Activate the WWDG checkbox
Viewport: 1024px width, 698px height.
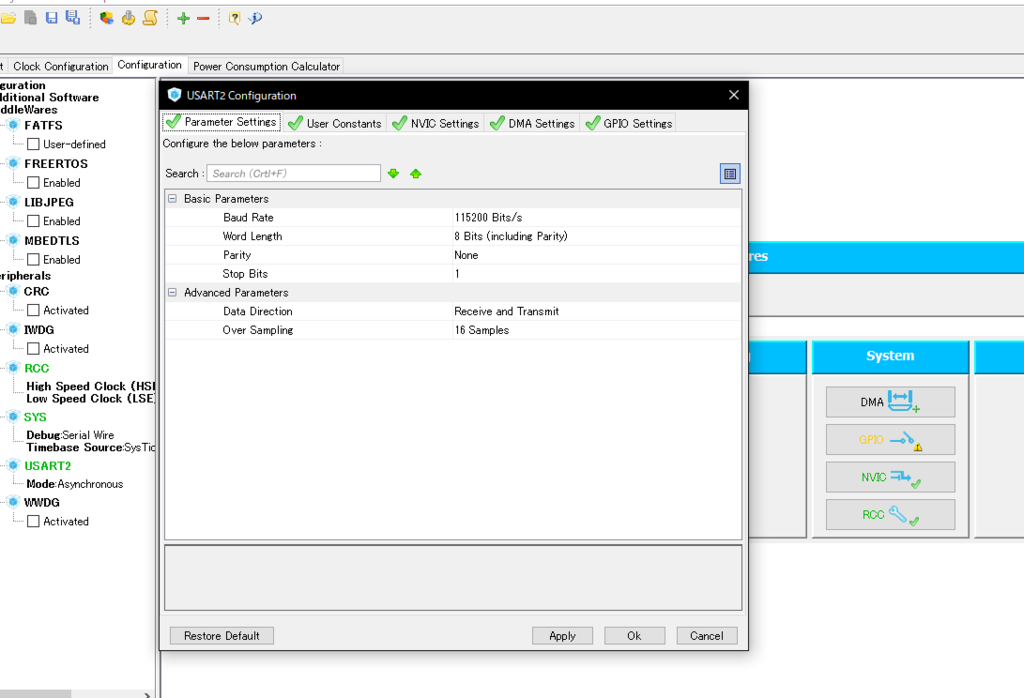[x=33, y=521]
